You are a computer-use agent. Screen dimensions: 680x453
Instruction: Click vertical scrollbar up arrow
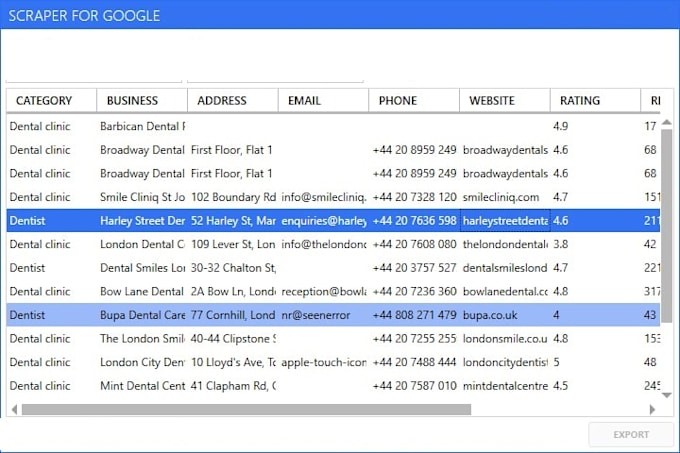coord(667,123)
